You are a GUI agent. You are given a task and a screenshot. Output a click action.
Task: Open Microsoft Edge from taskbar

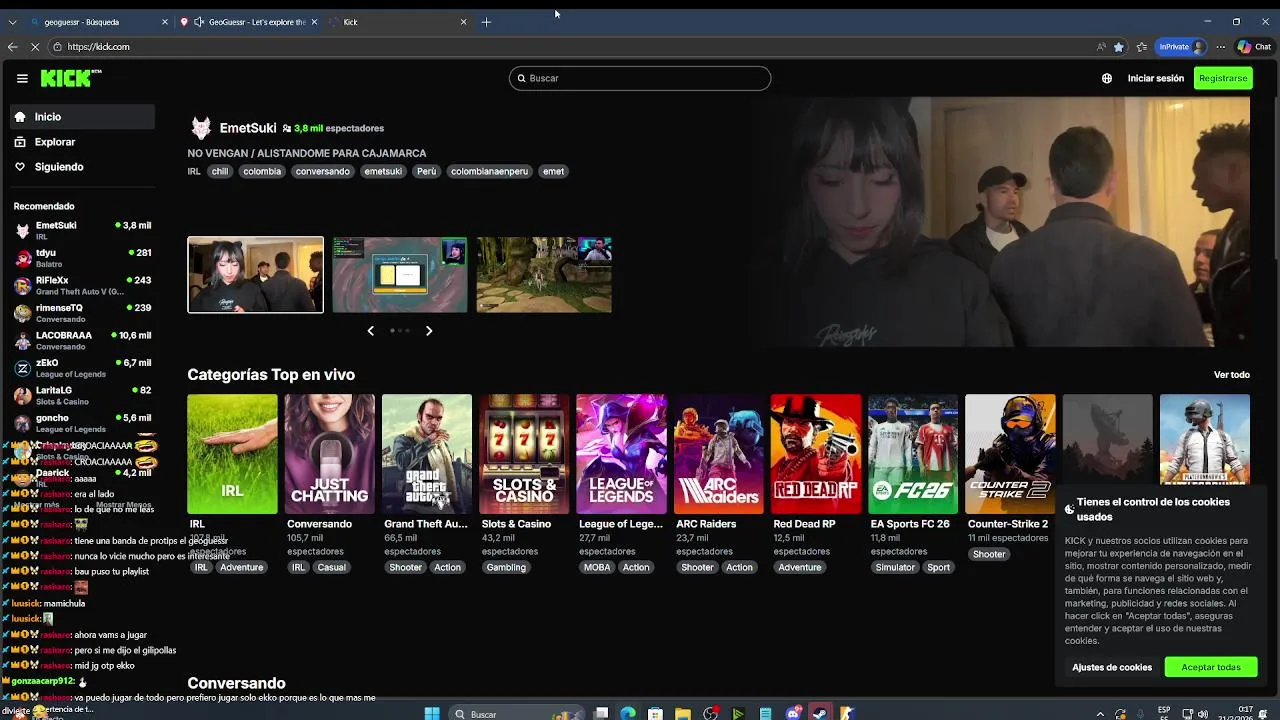(628, 714)
